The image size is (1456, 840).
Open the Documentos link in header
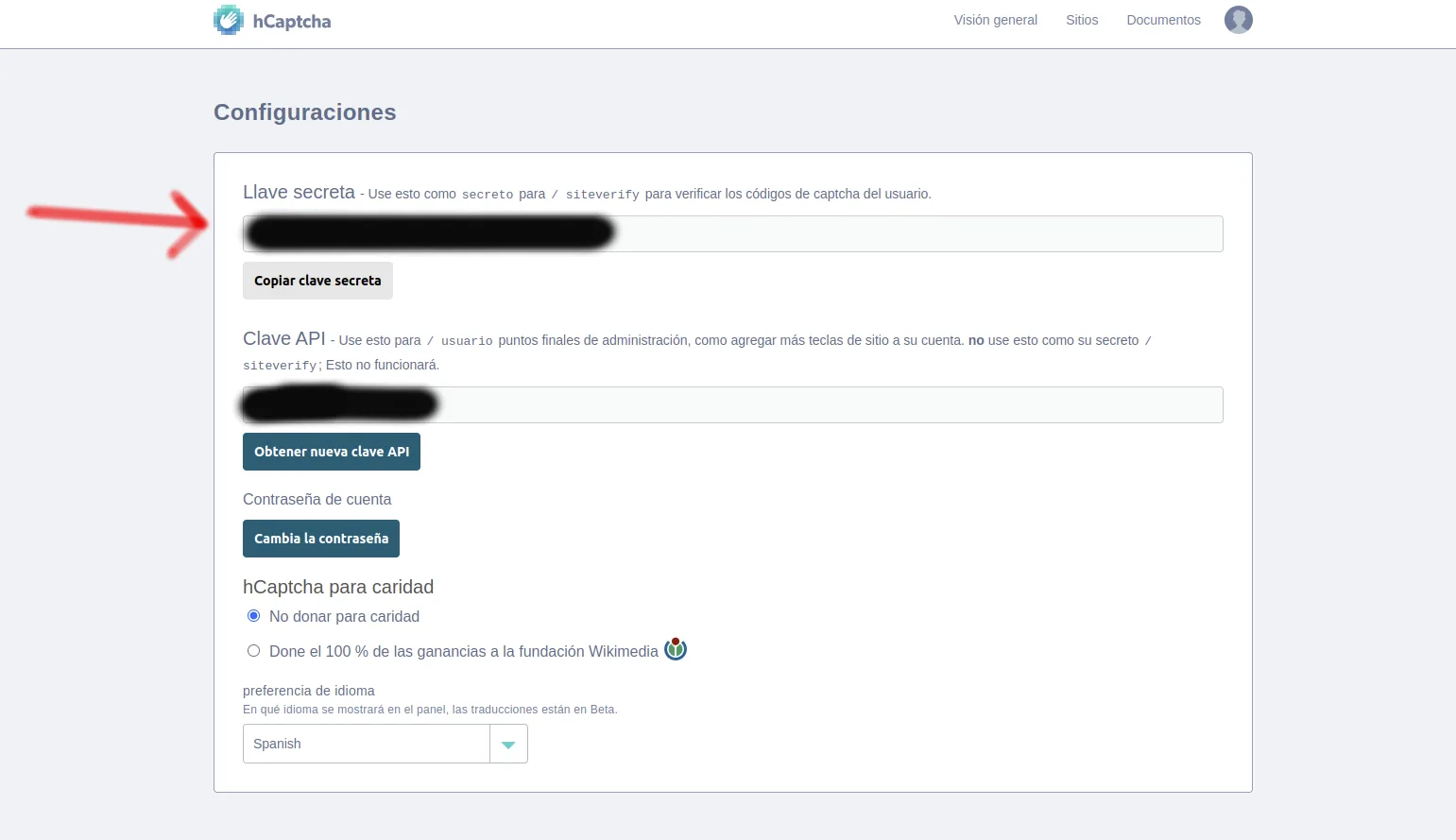1163,20
